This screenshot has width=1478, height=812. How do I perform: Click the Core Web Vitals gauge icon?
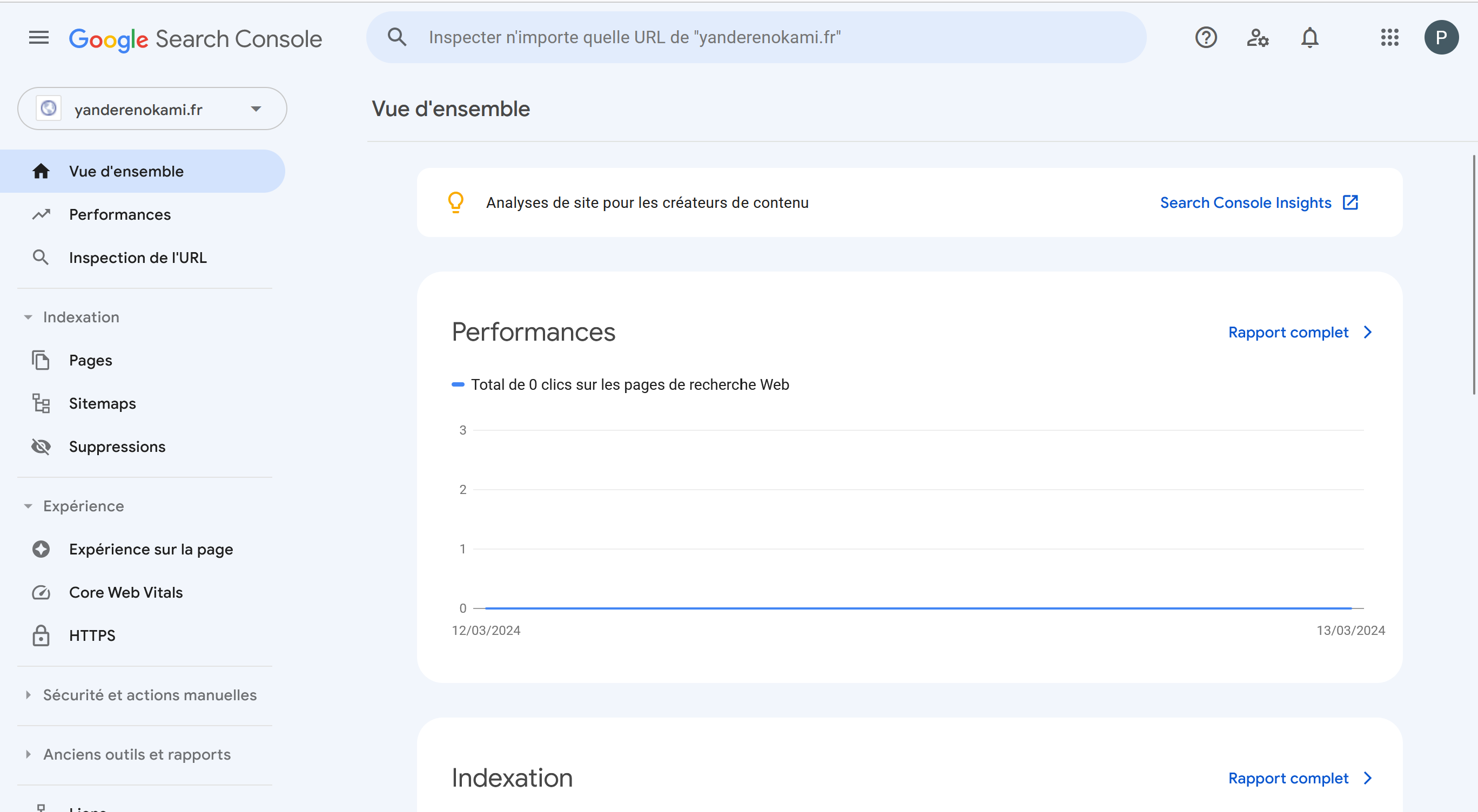pyautogui.click(x=41, y=592)
